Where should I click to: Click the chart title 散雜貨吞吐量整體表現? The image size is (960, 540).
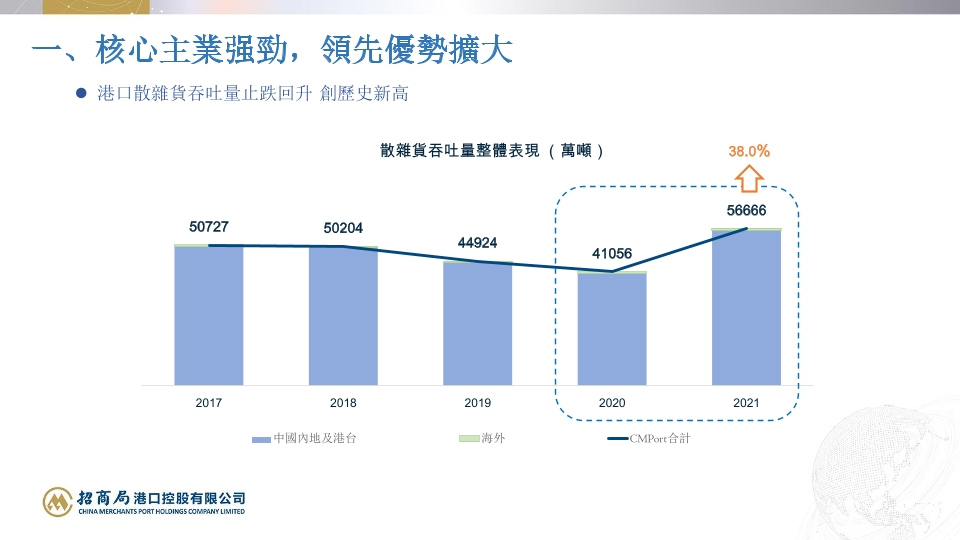click(460, 151)
